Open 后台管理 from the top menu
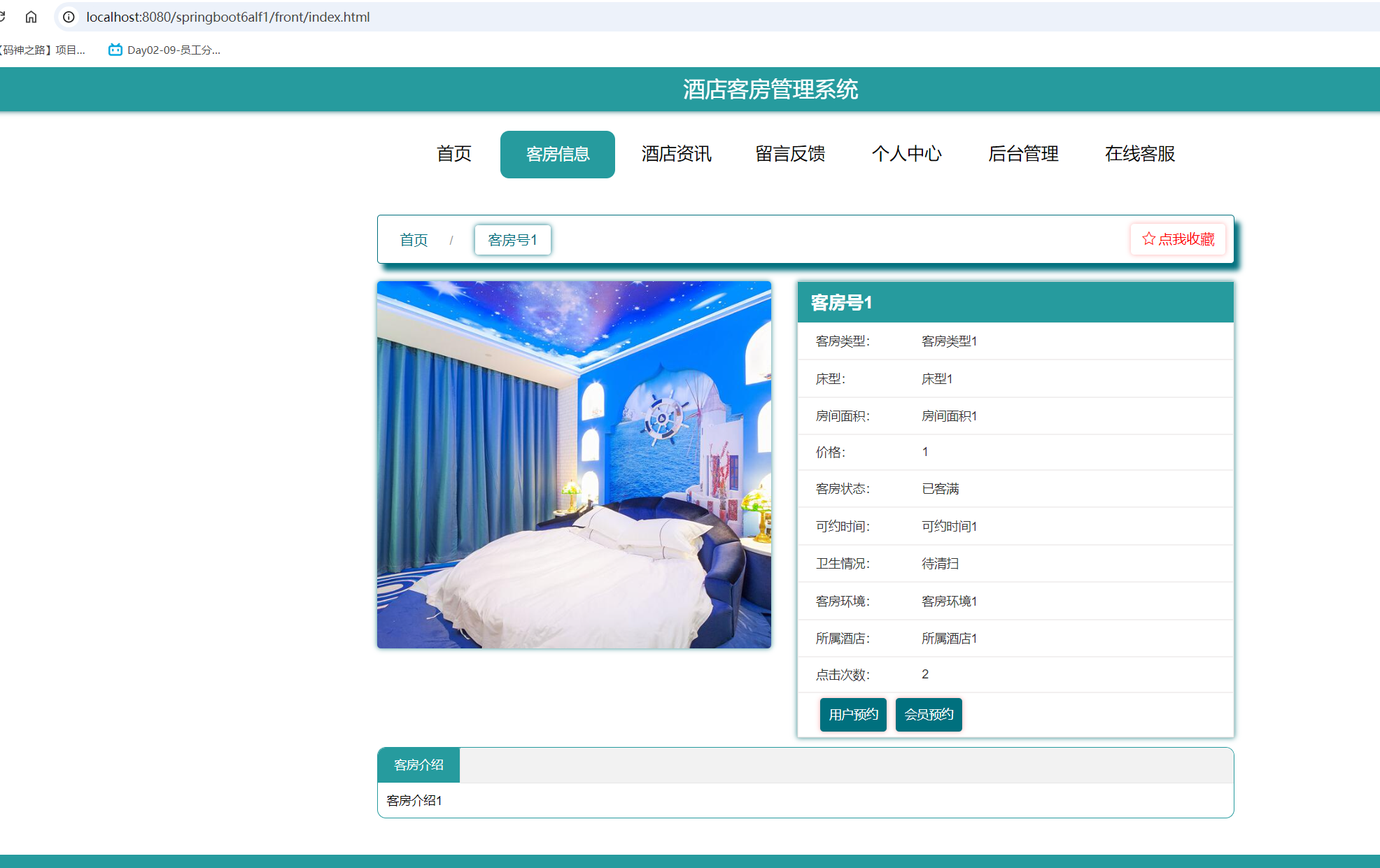This screenshot has width=1380, height=868. [x=1023, y=154]
